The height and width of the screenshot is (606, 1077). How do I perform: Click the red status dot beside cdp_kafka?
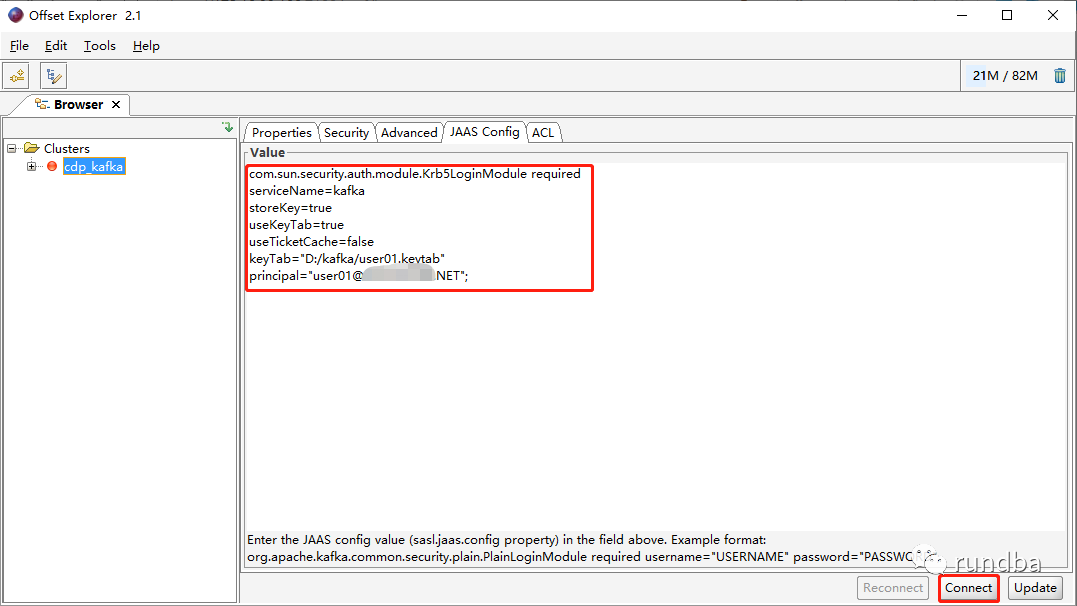click(52, 166)
